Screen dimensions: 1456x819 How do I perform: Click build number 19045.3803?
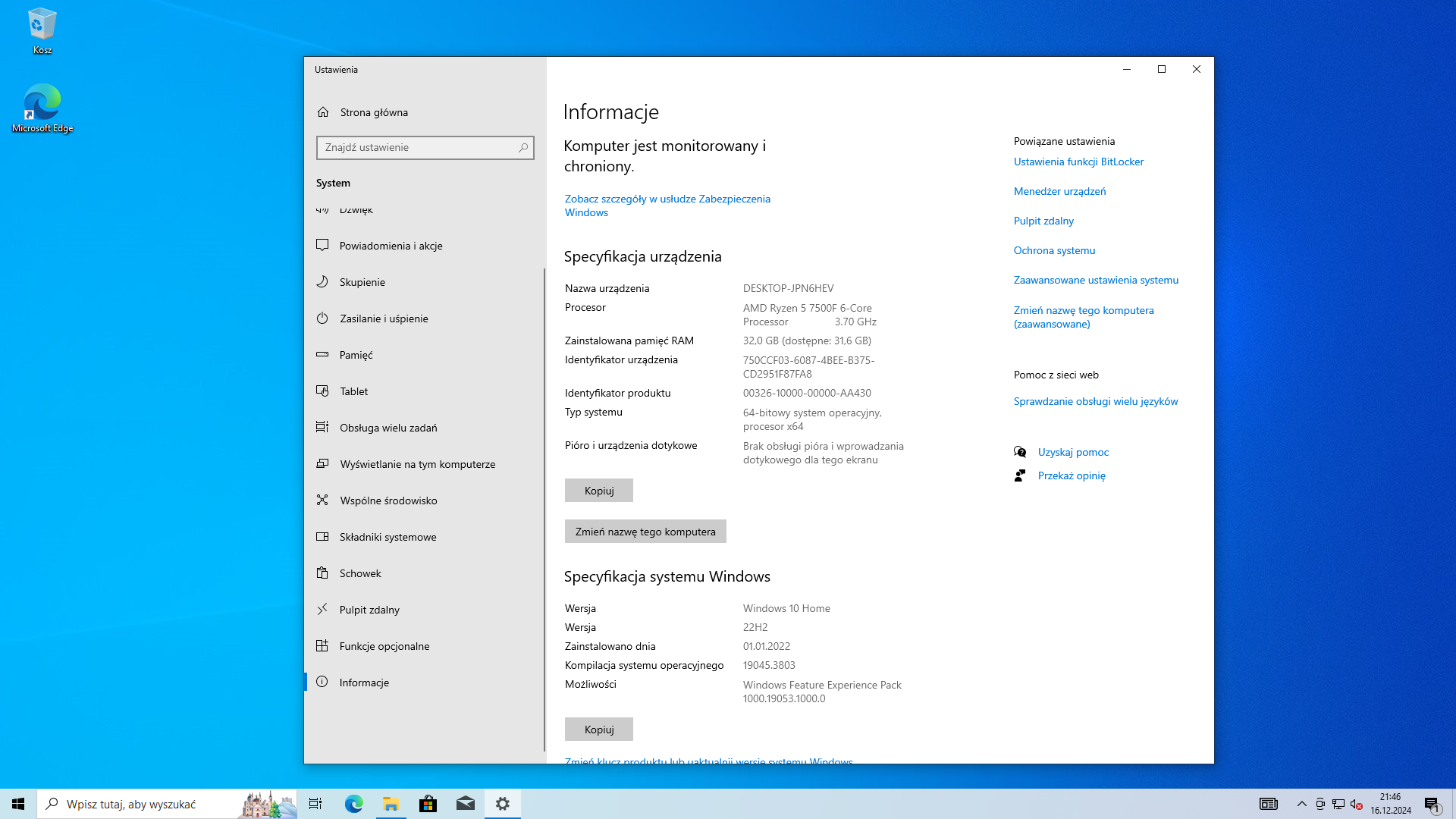pyautogui.click(x=769, y=665)
